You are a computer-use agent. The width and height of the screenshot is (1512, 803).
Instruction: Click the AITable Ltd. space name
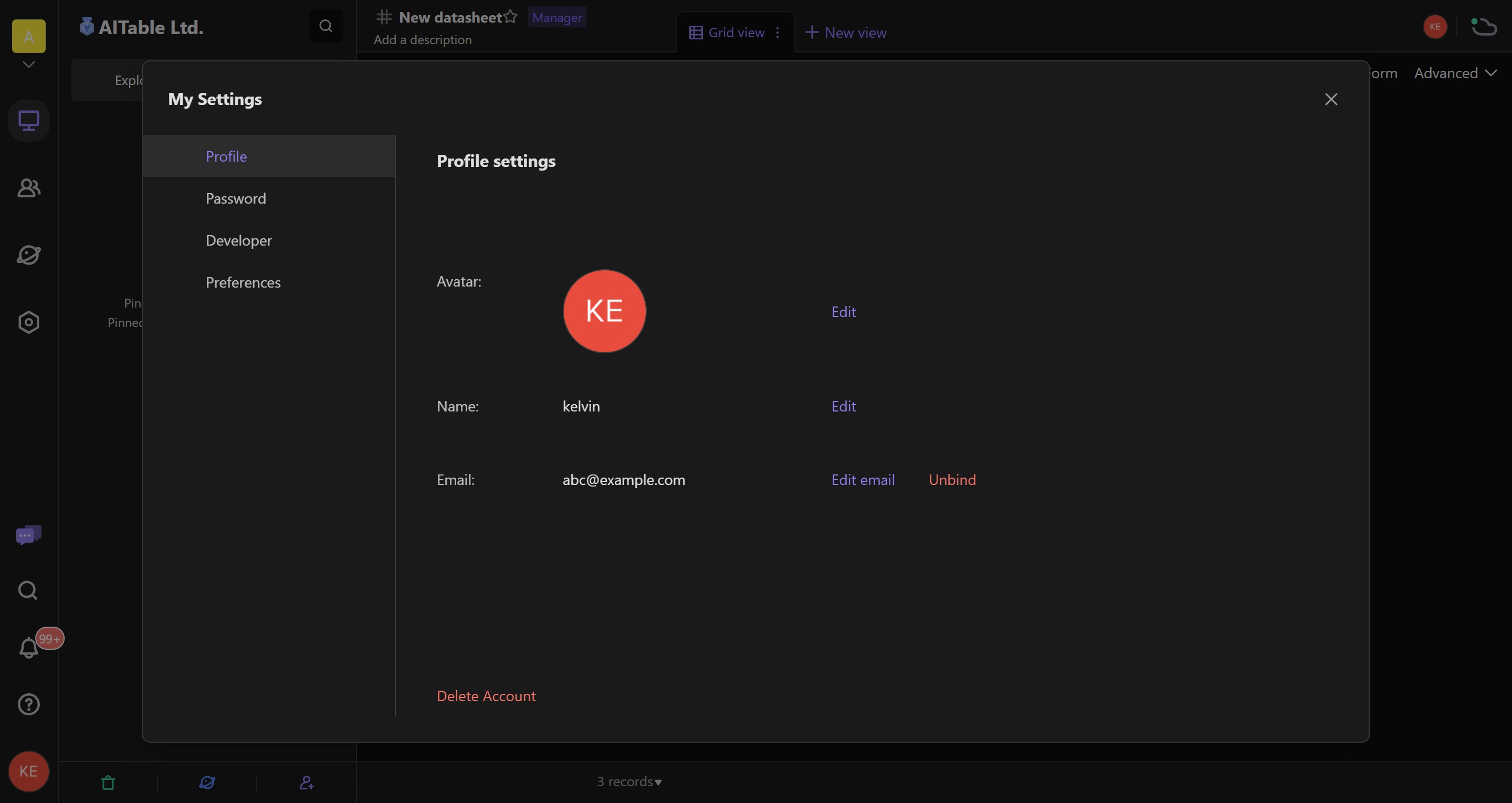pos(151,27)
